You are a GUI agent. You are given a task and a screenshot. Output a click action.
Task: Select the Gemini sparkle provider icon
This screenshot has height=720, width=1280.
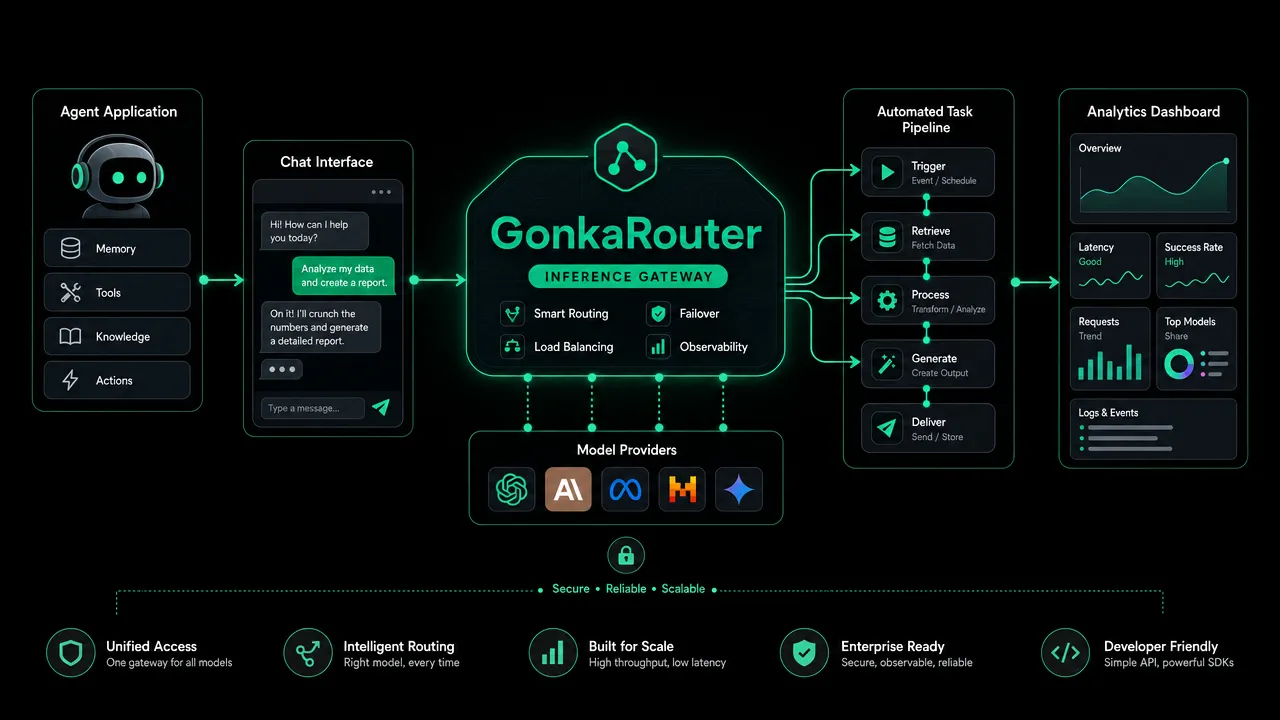click(x=739, y=490)
